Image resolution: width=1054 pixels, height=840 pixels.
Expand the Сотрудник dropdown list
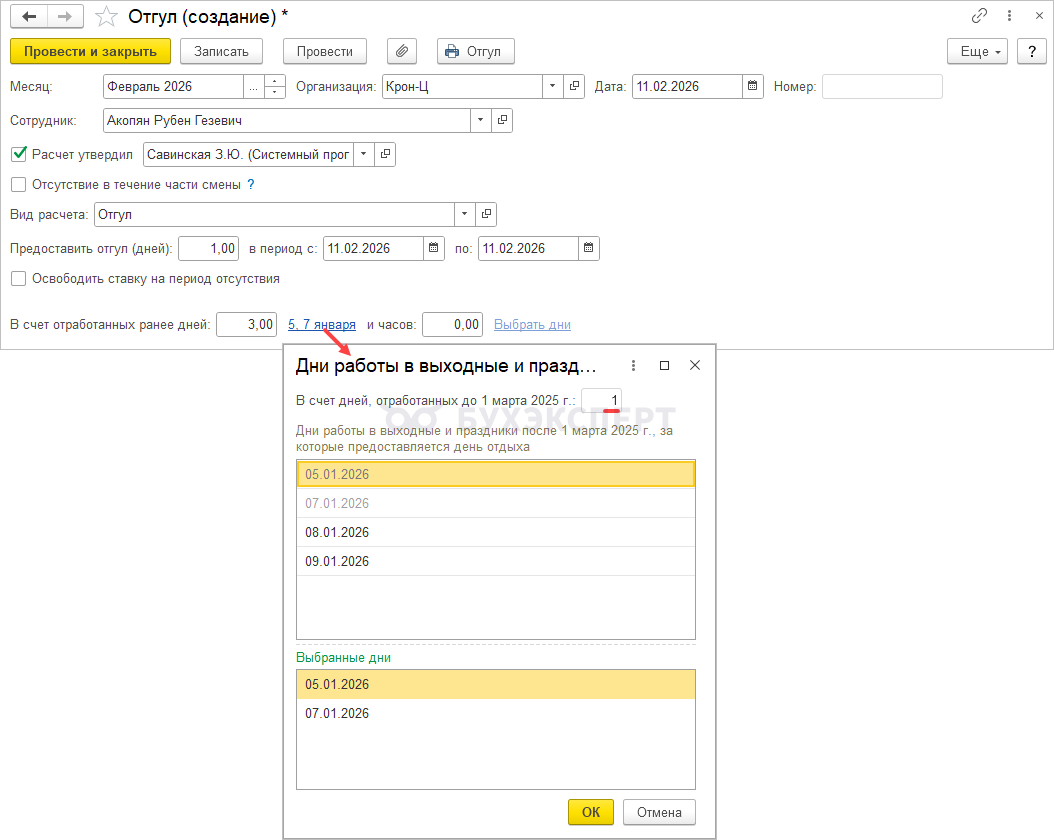[x=481, y=121]
